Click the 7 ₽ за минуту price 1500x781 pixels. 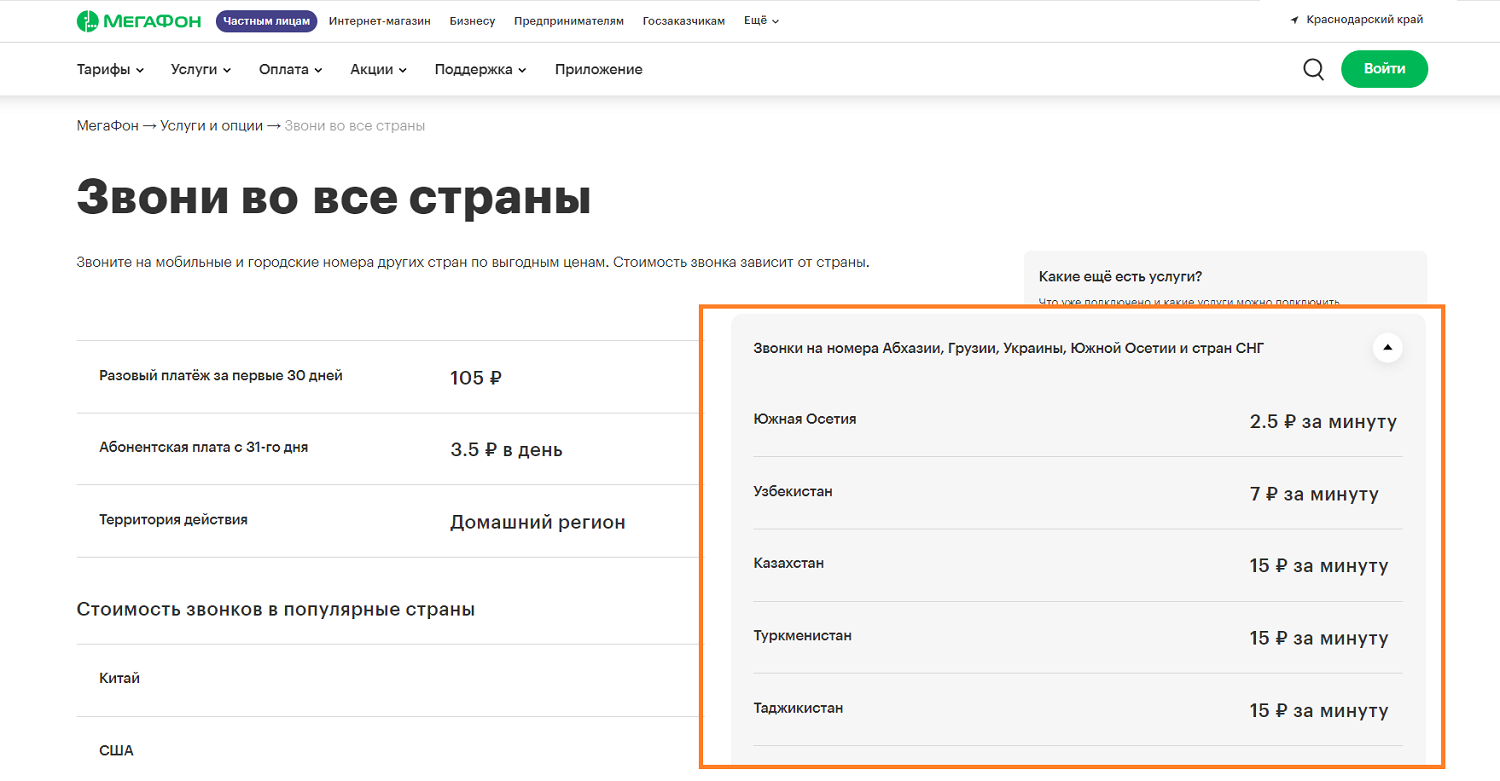[x=1314, y=494]
